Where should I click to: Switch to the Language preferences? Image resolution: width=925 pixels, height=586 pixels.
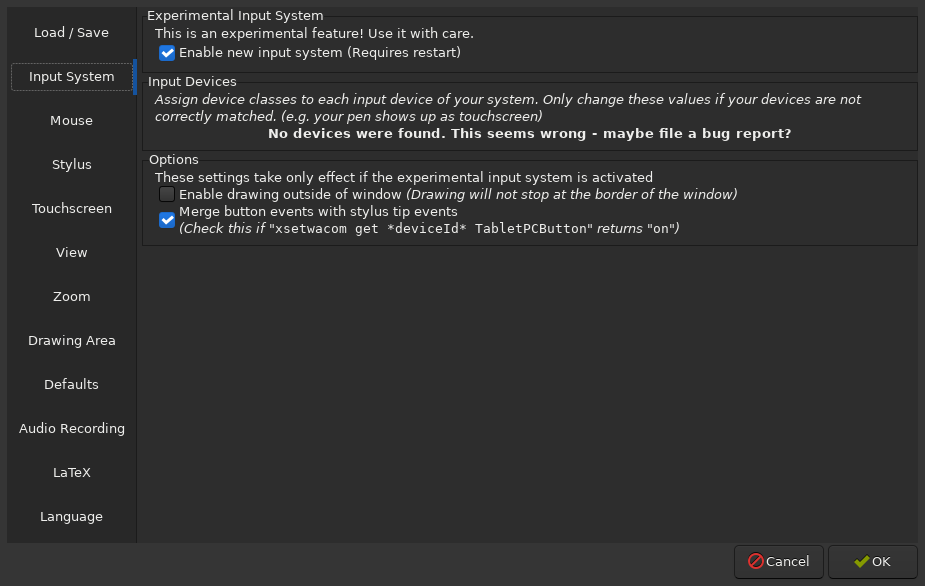(71, 516)
